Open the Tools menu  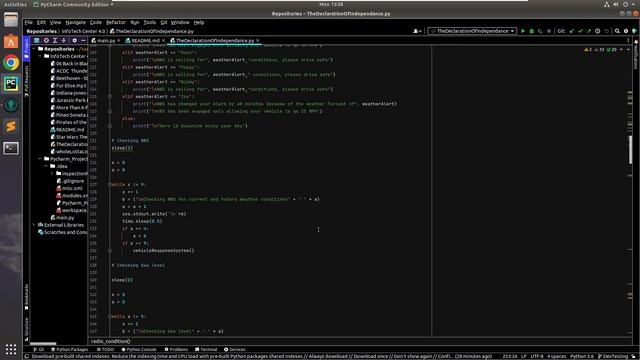[x=150, y=22]
